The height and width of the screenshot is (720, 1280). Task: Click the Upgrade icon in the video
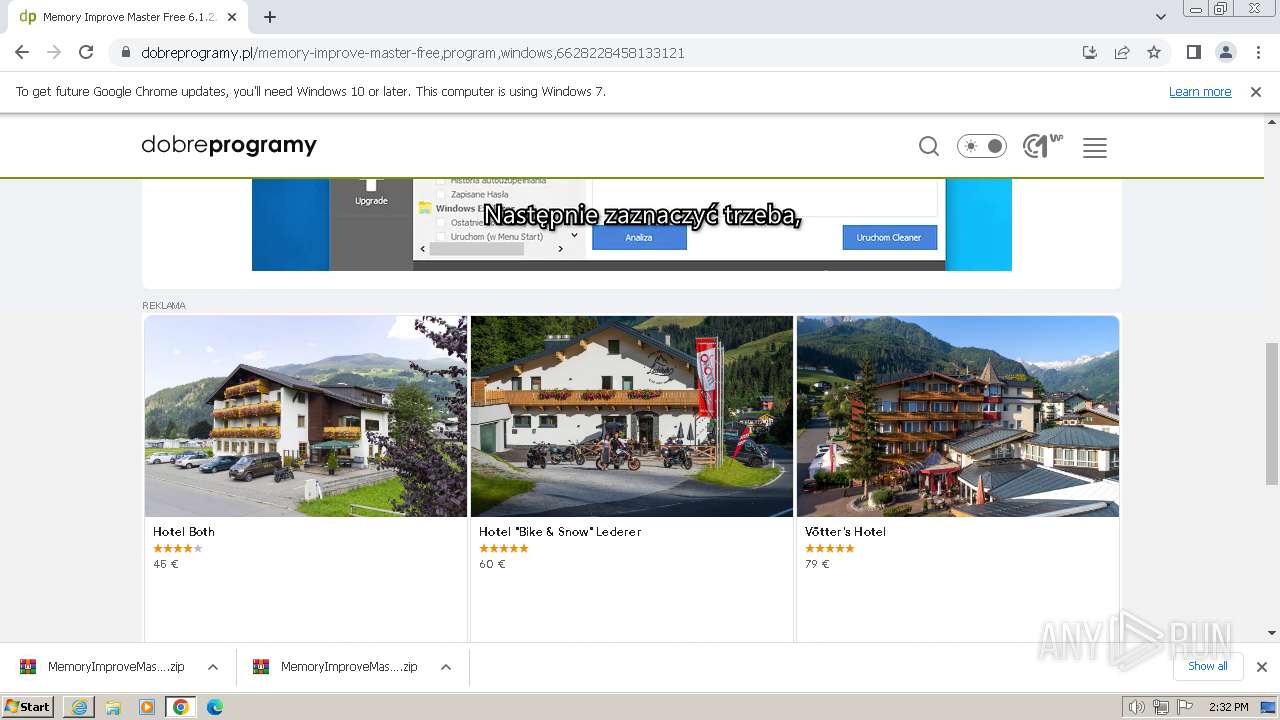(x=371, y=193)
